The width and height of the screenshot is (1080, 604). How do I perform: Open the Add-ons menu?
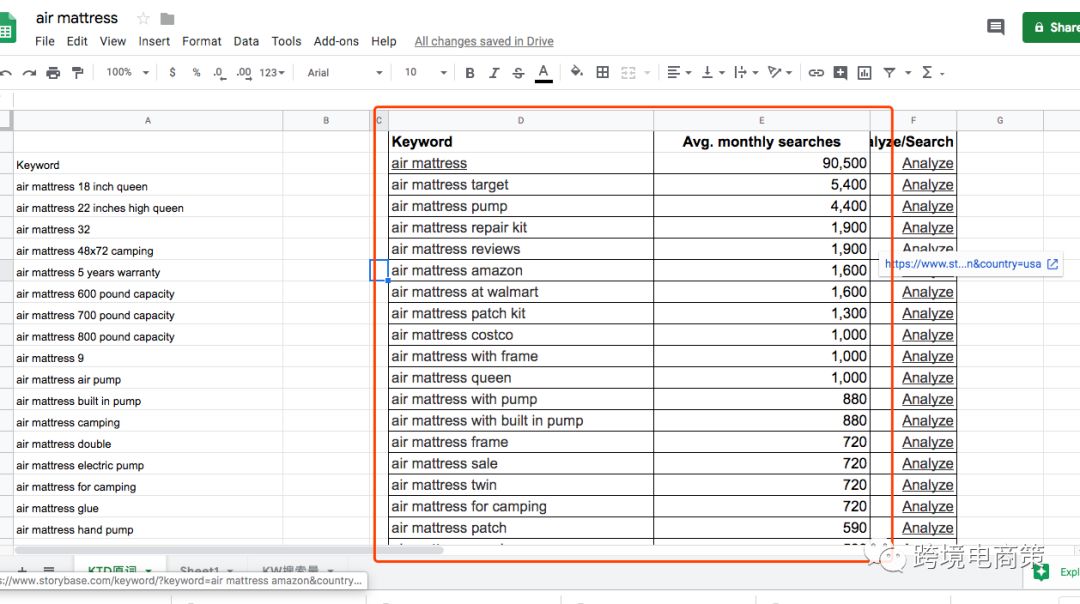point(336,41)
